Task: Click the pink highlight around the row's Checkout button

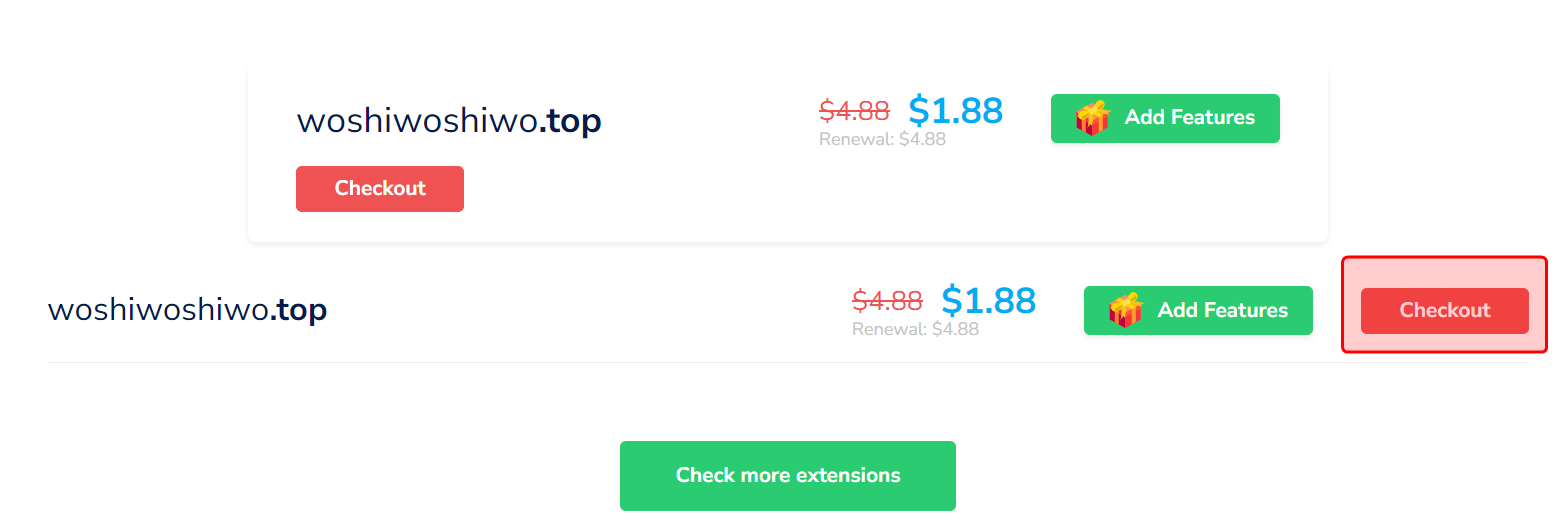Action: pyautogui.click(x=1444, y=272)
